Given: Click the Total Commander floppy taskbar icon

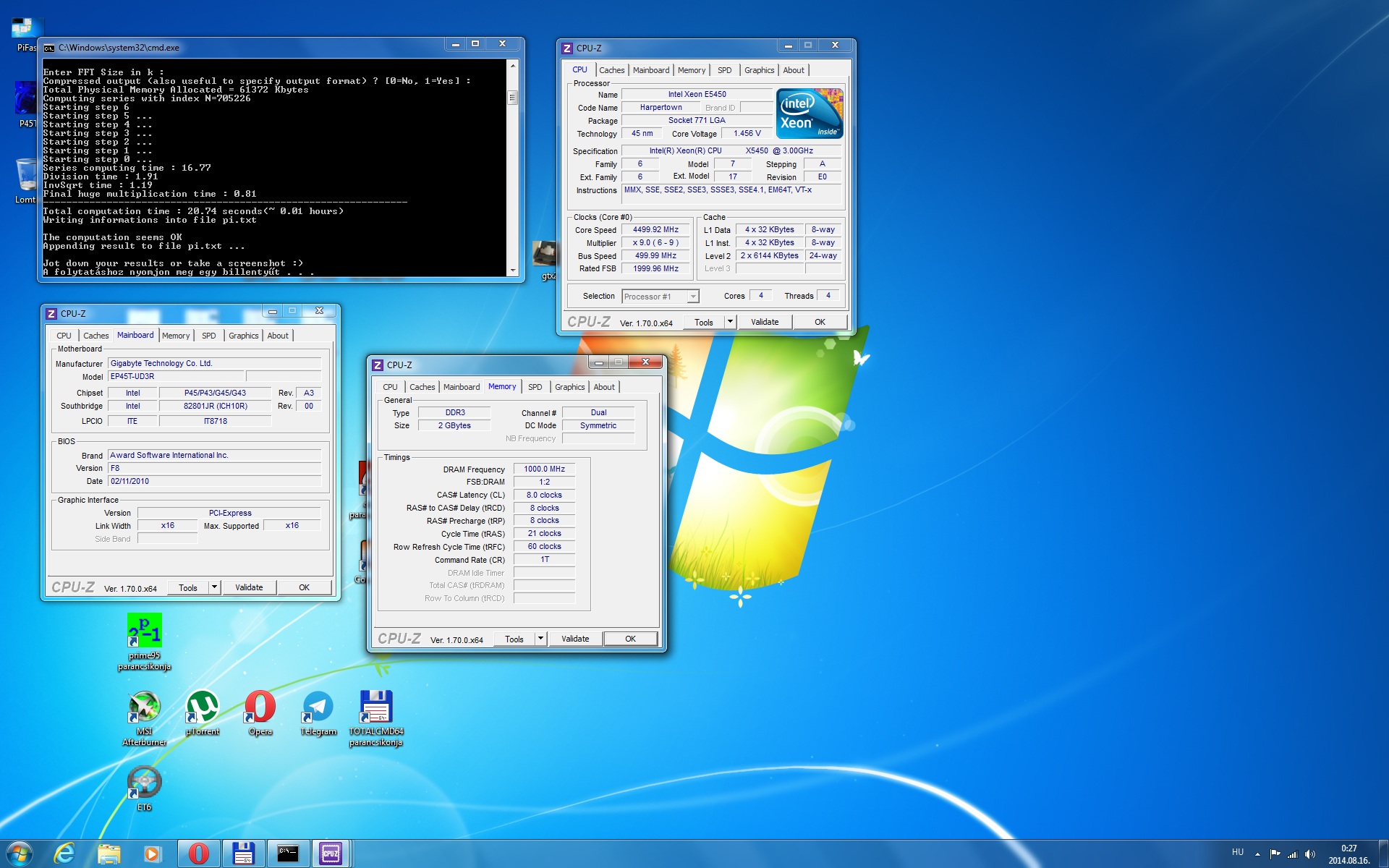Looking at the screenshot, I should tap(243, 854).
